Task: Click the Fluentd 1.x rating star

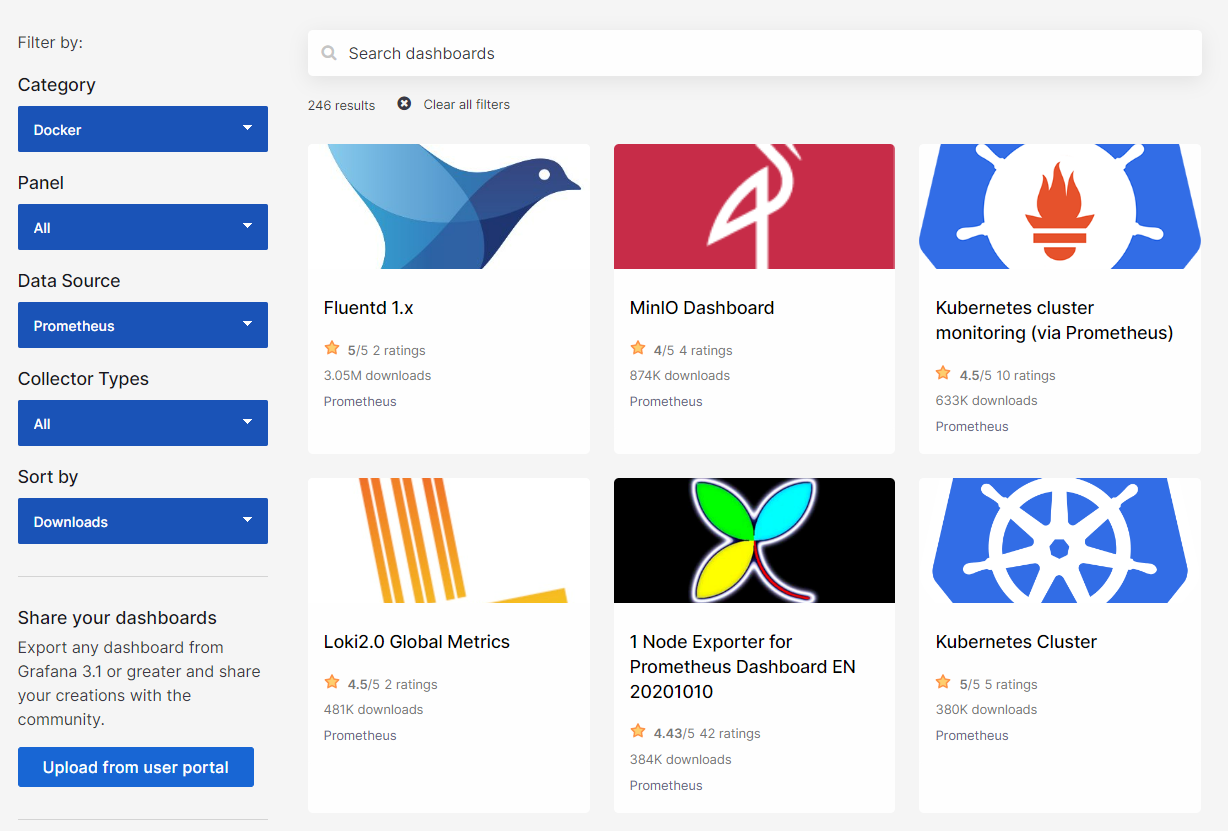Action: [x=332, y=349]
